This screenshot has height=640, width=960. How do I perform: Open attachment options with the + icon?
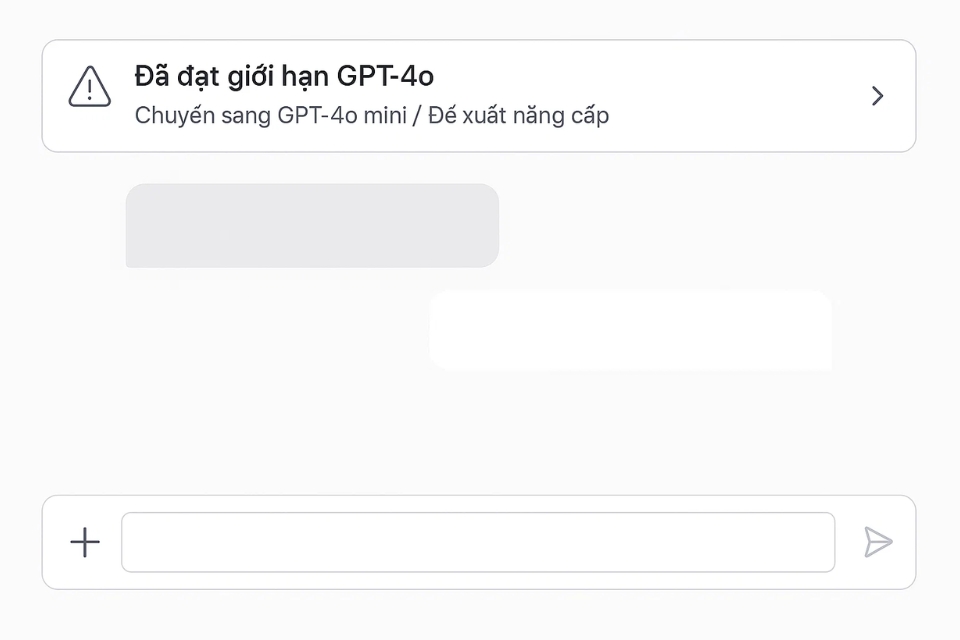tap(84, 542)
